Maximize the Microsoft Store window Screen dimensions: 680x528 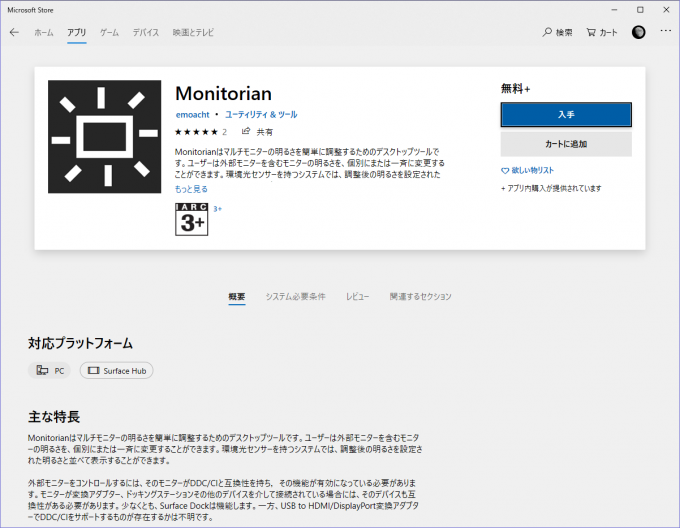coord(640,10)
